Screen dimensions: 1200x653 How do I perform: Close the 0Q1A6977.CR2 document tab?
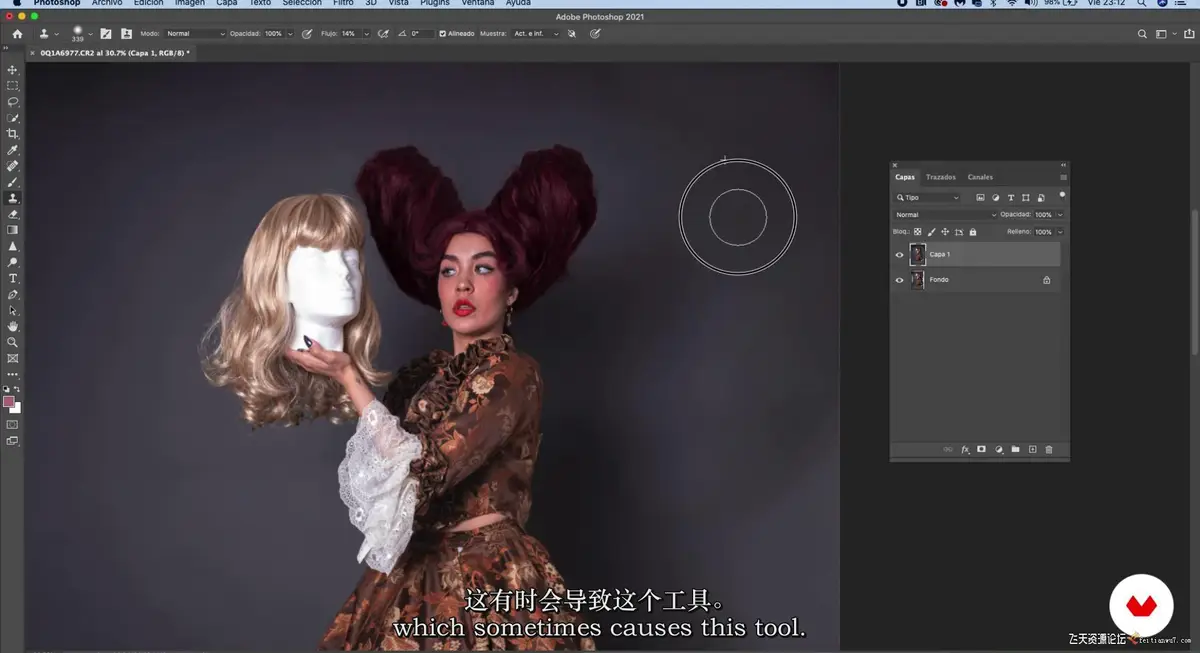tap(32, 52)
